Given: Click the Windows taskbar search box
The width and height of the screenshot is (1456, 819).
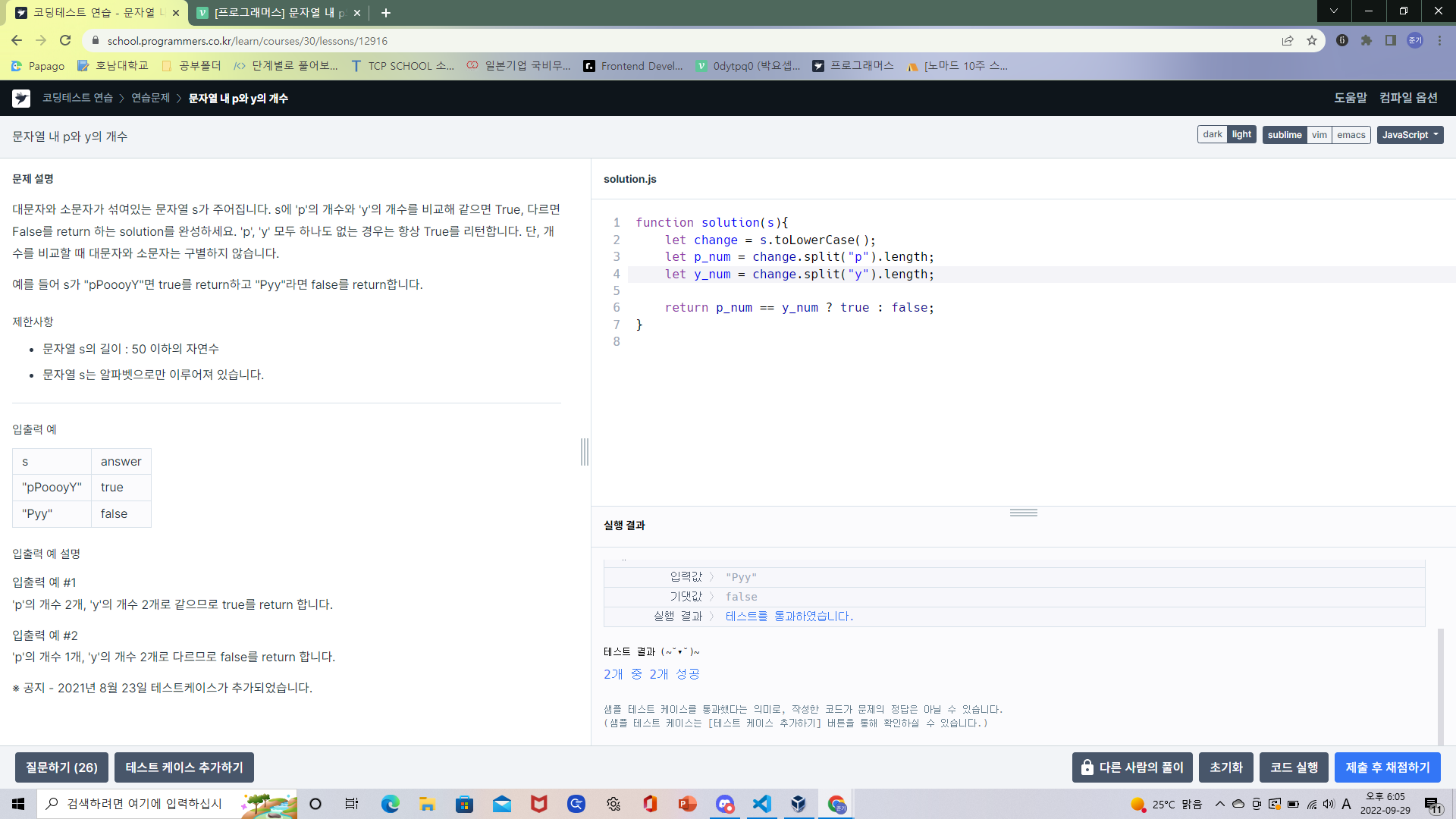Looking at the screenshot, I should click(167, 804).
